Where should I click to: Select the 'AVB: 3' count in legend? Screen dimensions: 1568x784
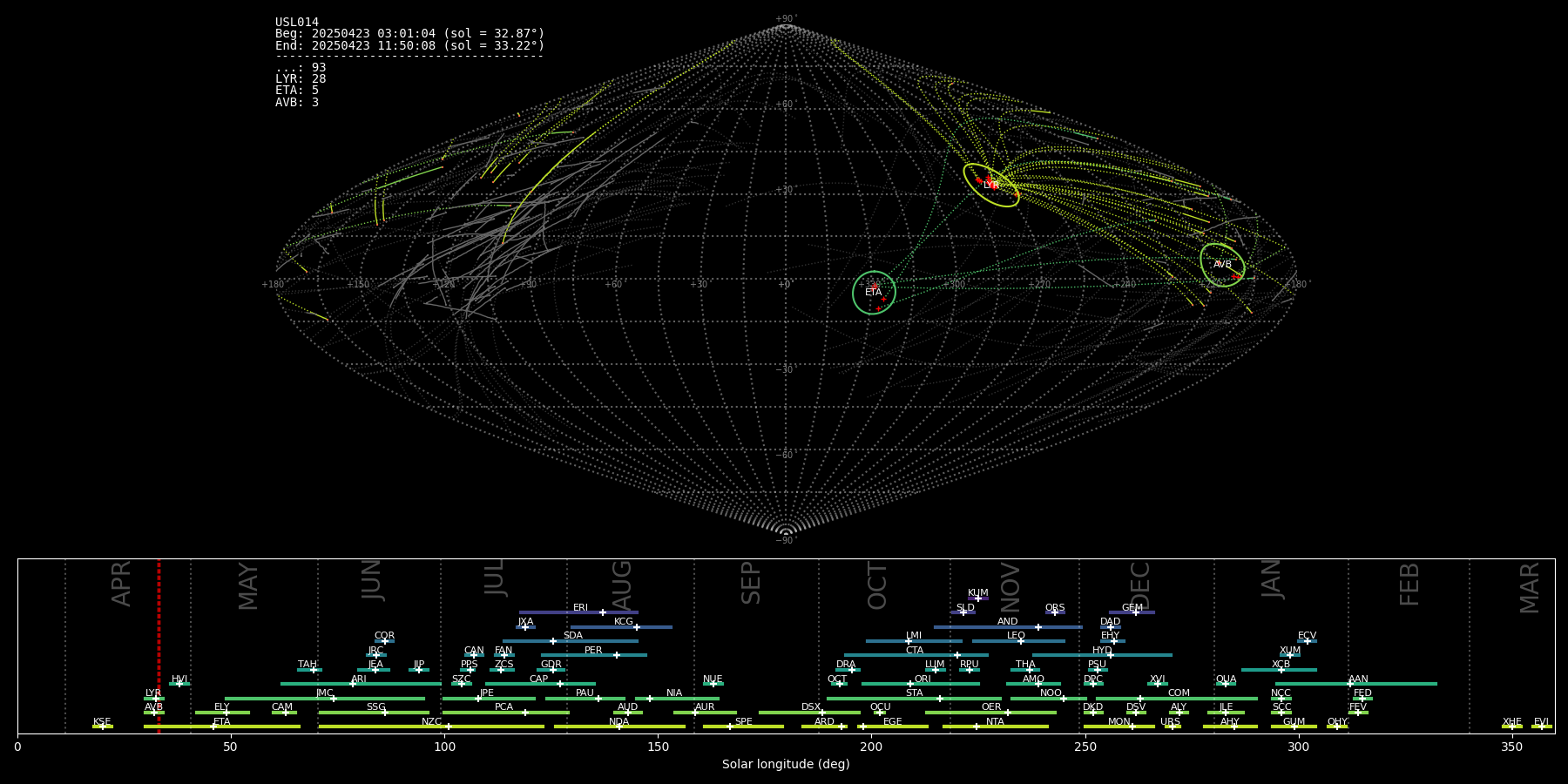[297, 103]
